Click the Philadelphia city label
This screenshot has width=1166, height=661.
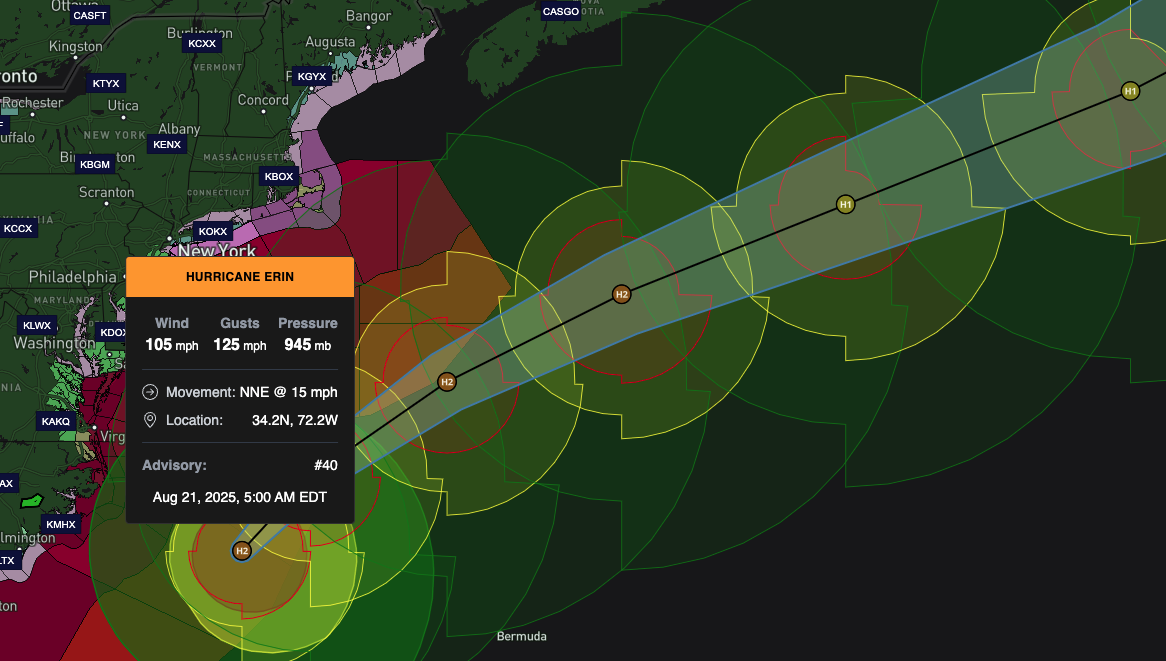(73, 277)
